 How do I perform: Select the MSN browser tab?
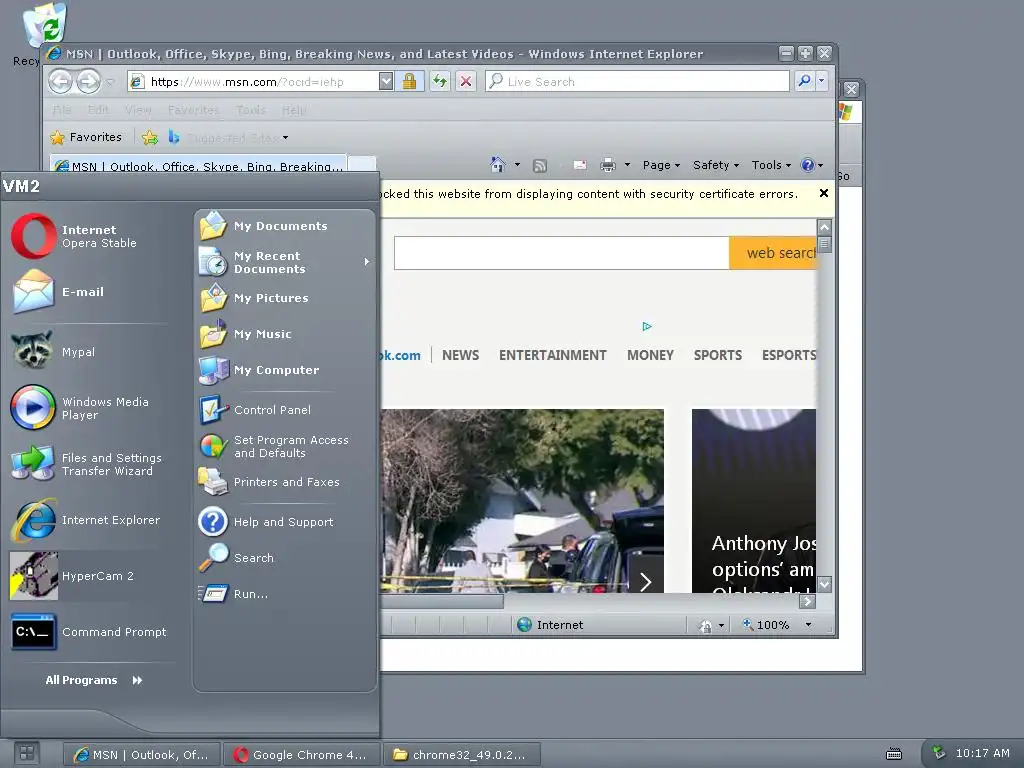click(199, 166)
